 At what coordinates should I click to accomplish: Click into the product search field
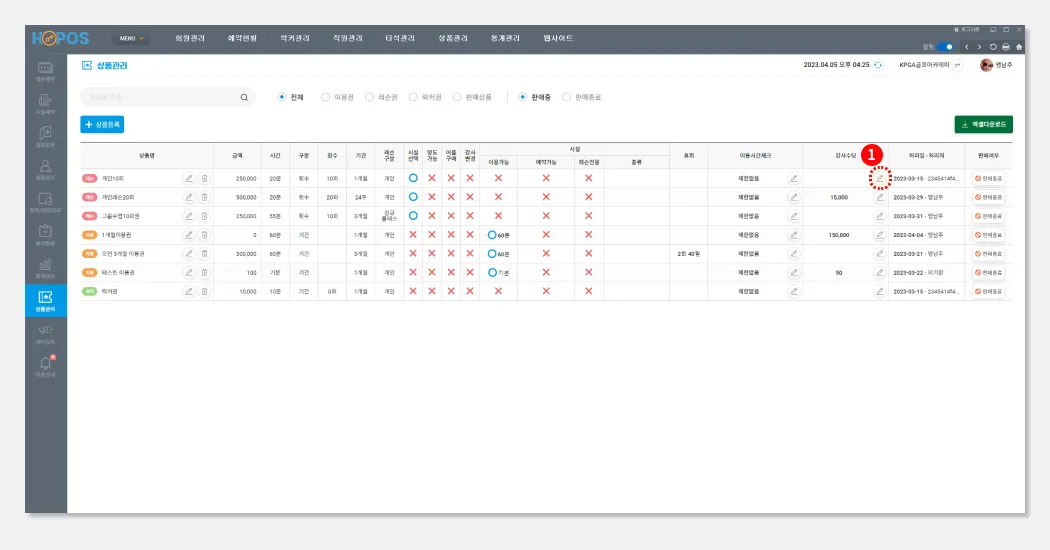click(161, 97)
